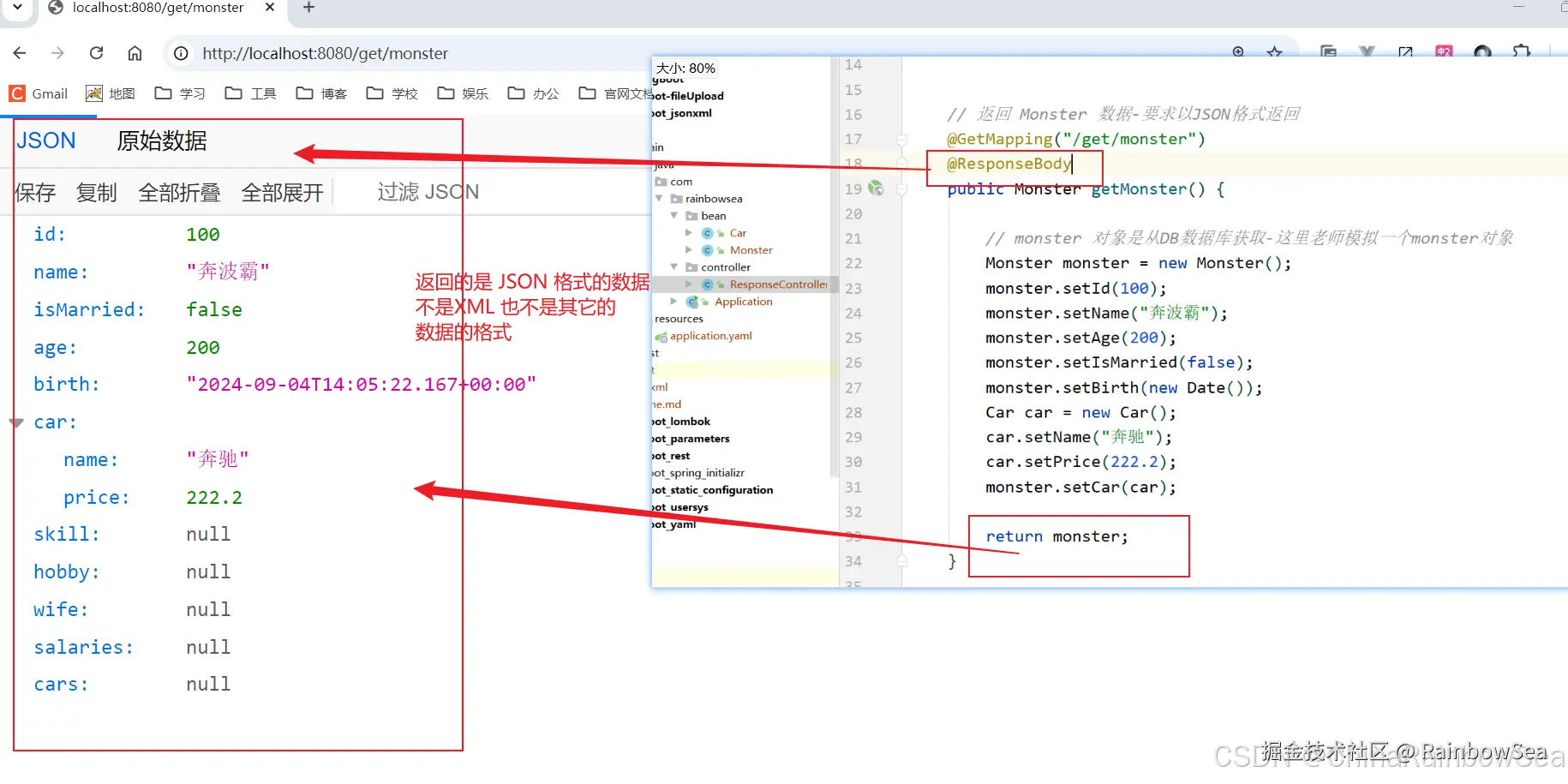This screenshot has width=1568, height=784.
Task: Click the @GetMapping annotation line
Action: (x=1075, y=139)
